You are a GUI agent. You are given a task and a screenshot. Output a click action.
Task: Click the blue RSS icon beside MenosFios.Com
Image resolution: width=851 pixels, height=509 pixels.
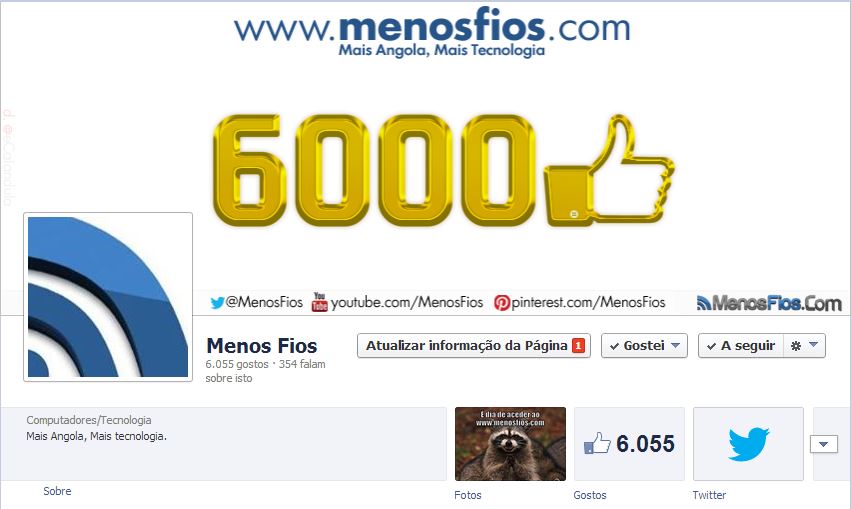click(703, 303)
